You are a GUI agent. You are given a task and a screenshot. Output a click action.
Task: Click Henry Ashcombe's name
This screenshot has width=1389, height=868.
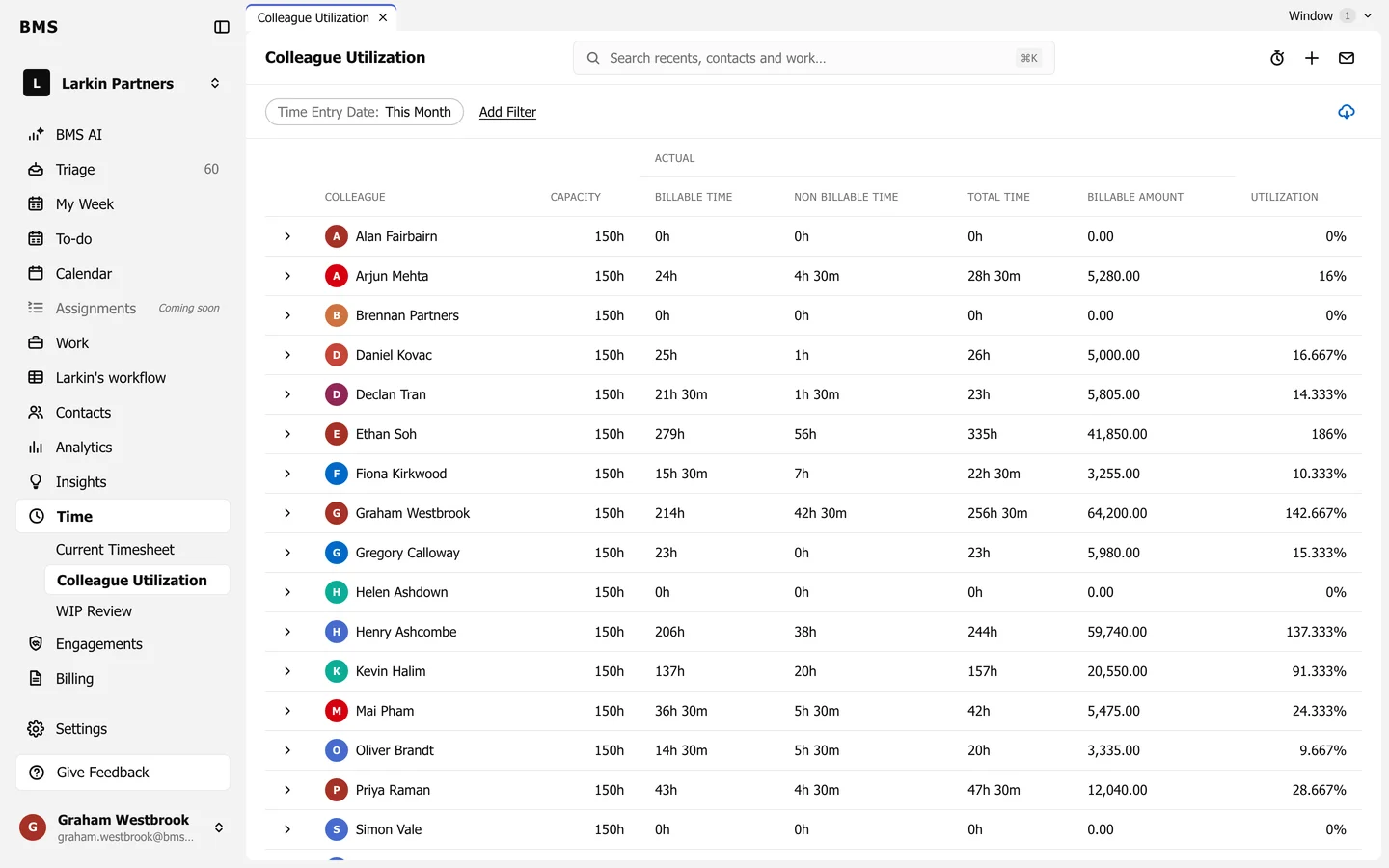[x=406, y=632]
